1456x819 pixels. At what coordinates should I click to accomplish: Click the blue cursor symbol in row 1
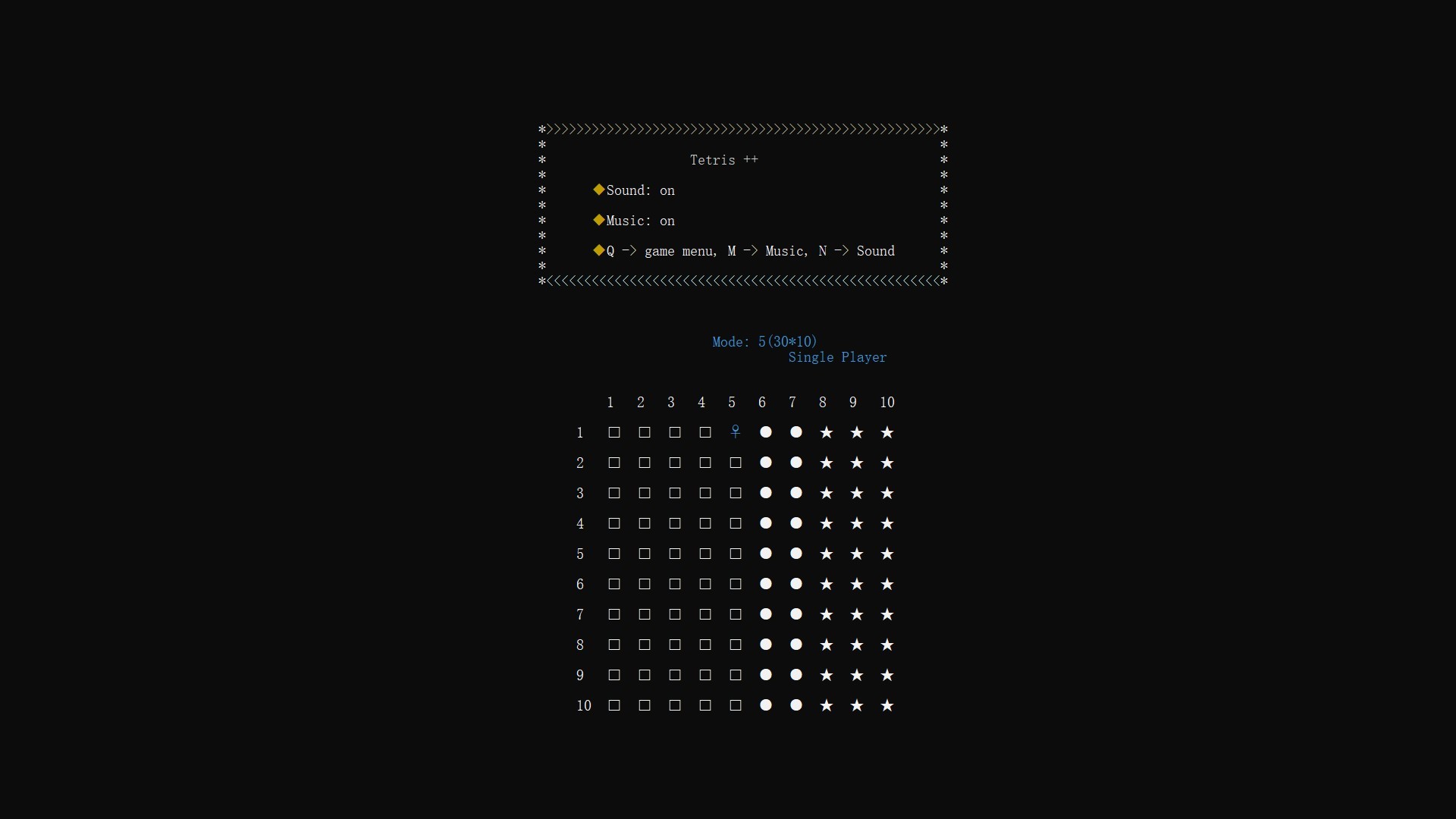point(735,432)
